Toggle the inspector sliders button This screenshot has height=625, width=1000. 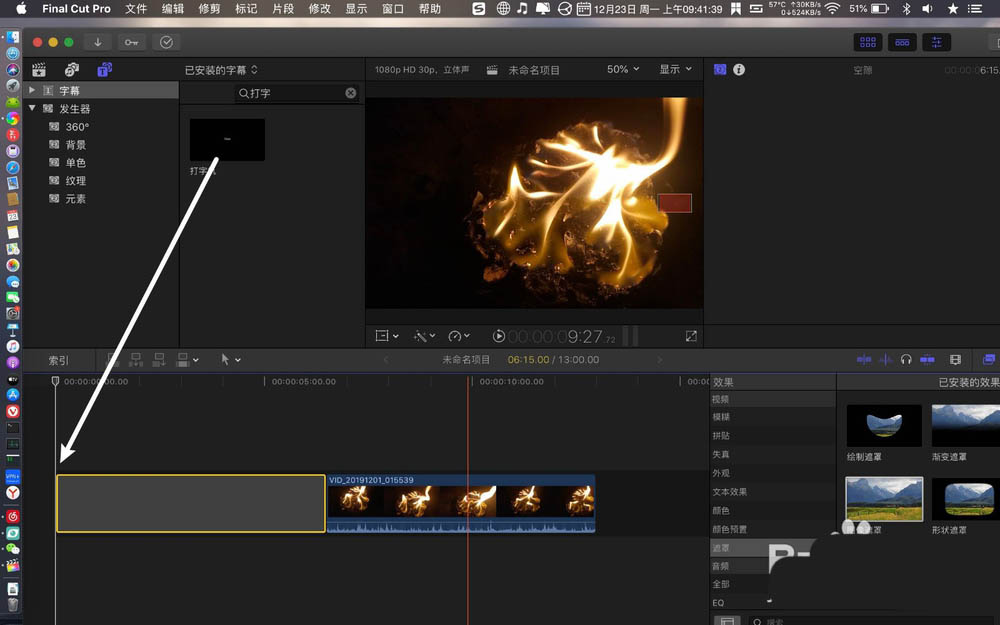[936, 42]
